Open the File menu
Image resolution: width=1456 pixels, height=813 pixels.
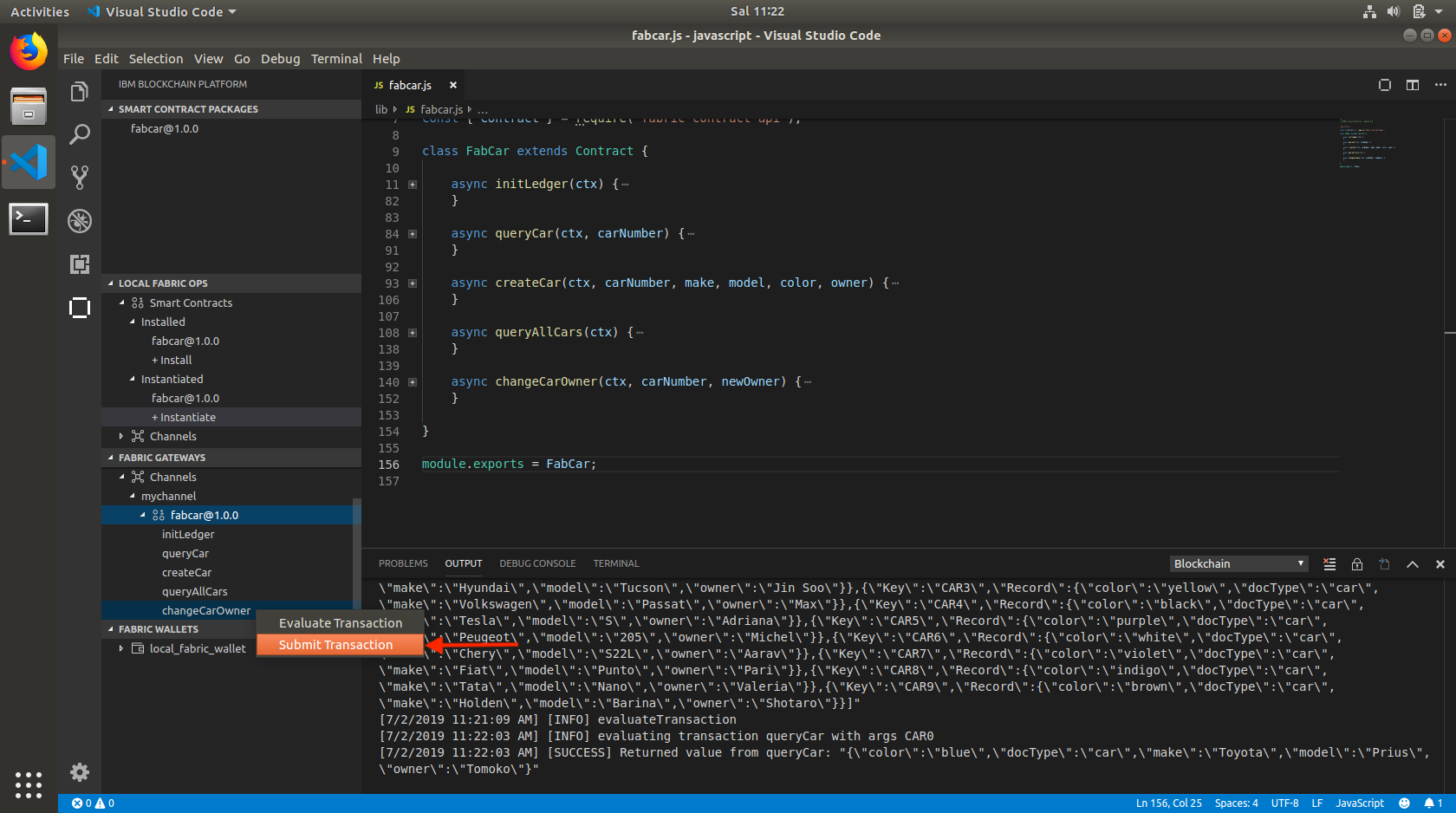pyautogui.click(x=74, y=59)
